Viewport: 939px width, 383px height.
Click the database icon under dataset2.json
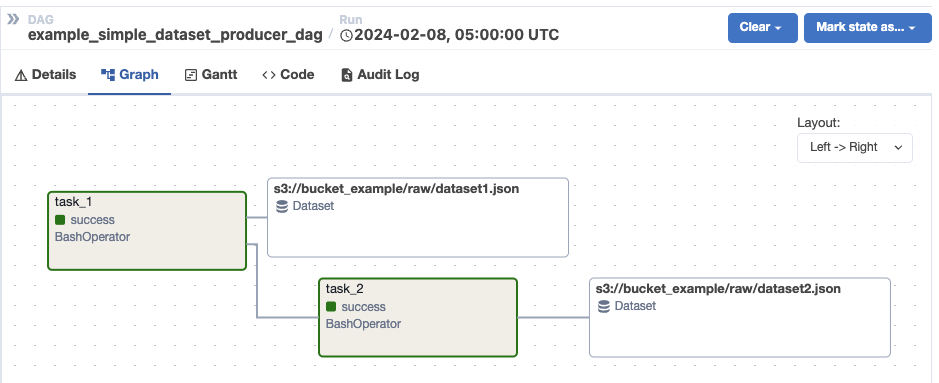point(604,306)
